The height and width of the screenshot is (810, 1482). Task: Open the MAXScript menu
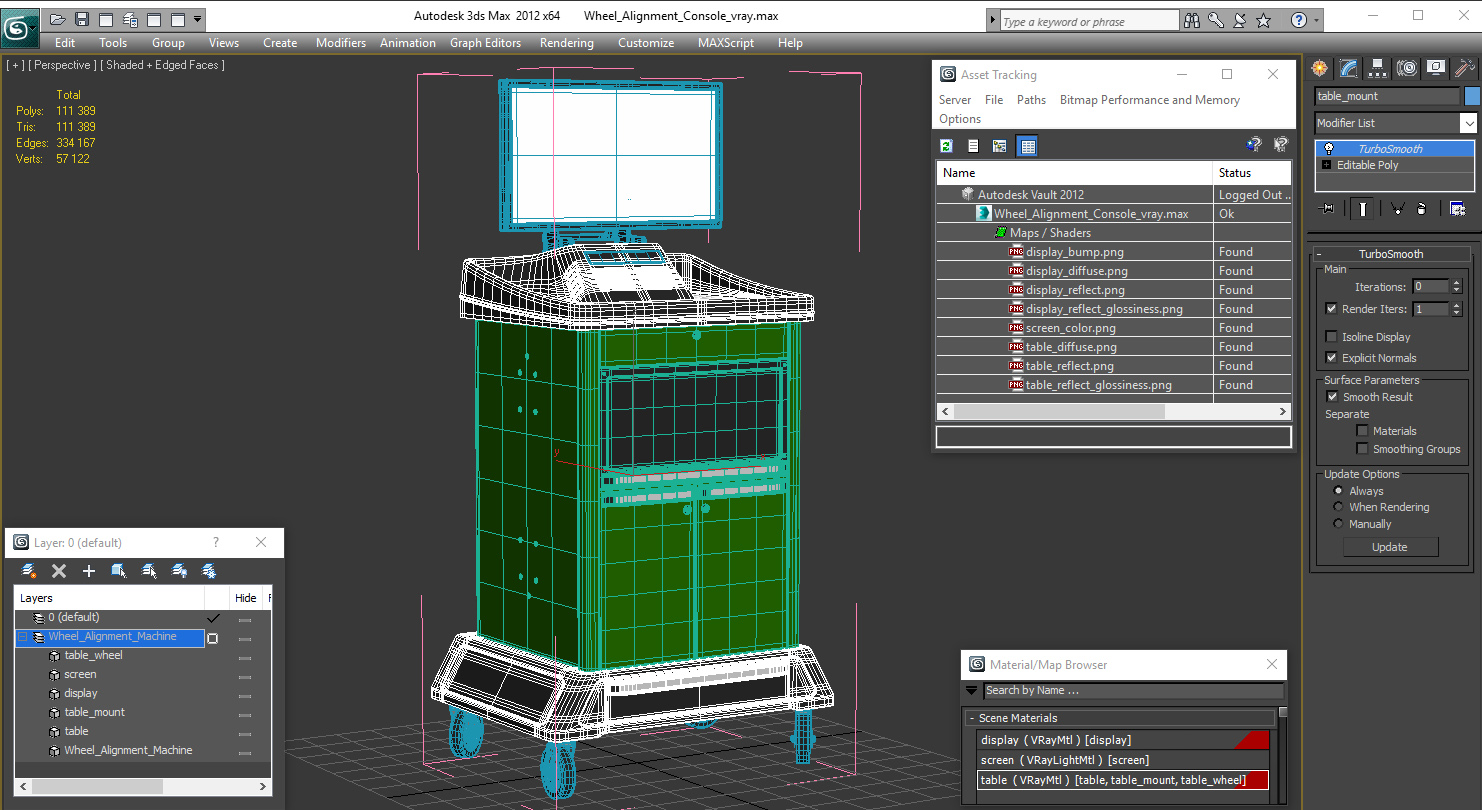[x=726, y=43]
